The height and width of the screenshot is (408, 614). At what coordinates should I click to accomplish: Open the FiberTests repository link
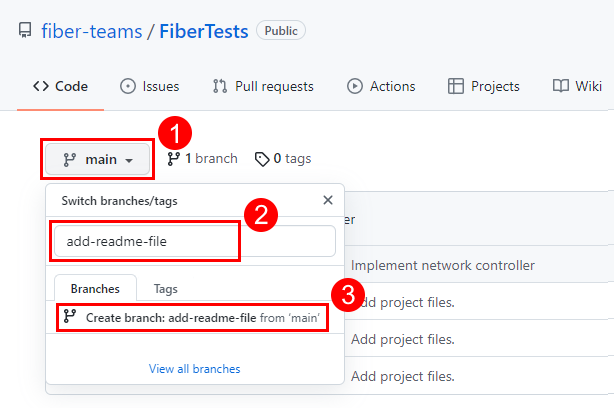[x=204, y=31]
